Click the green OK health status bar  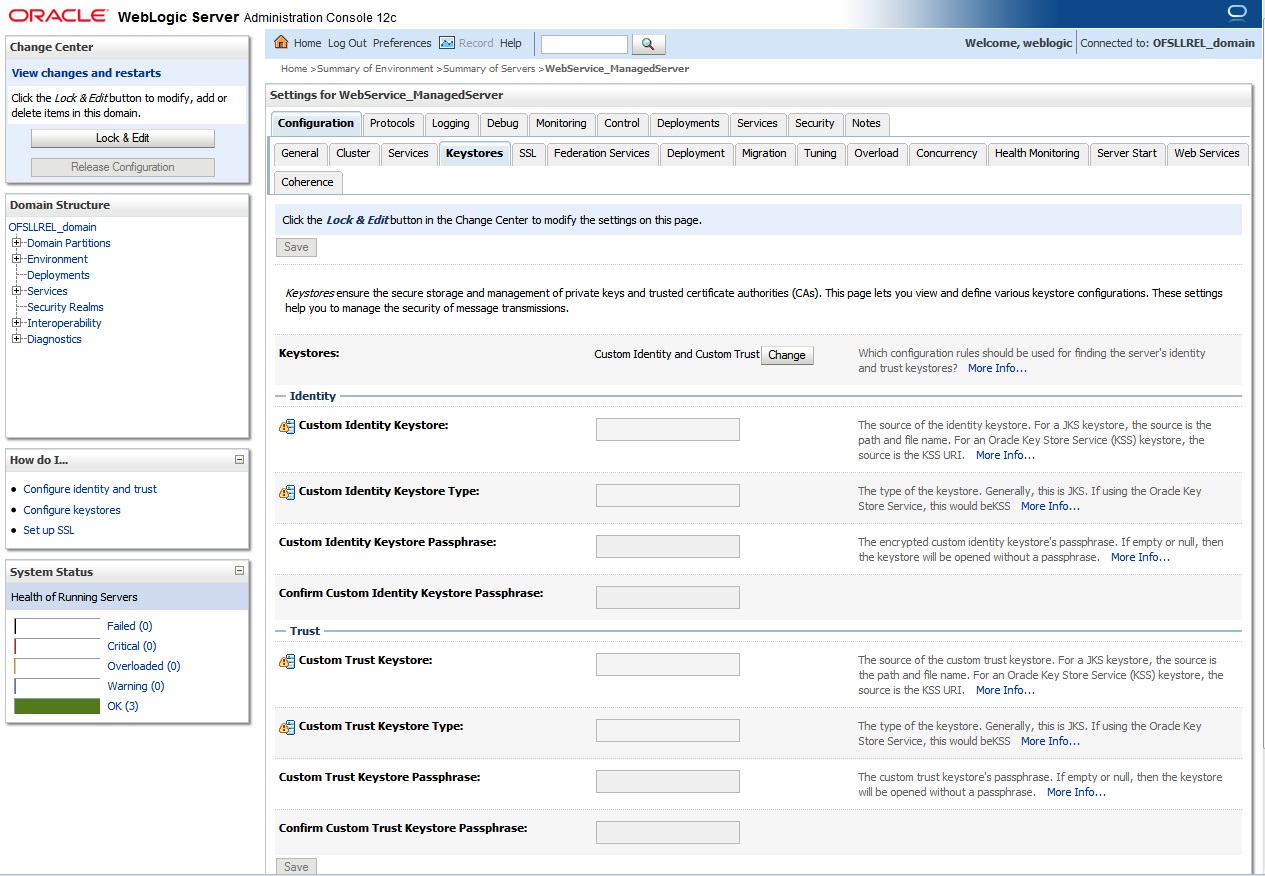point(57,706)
